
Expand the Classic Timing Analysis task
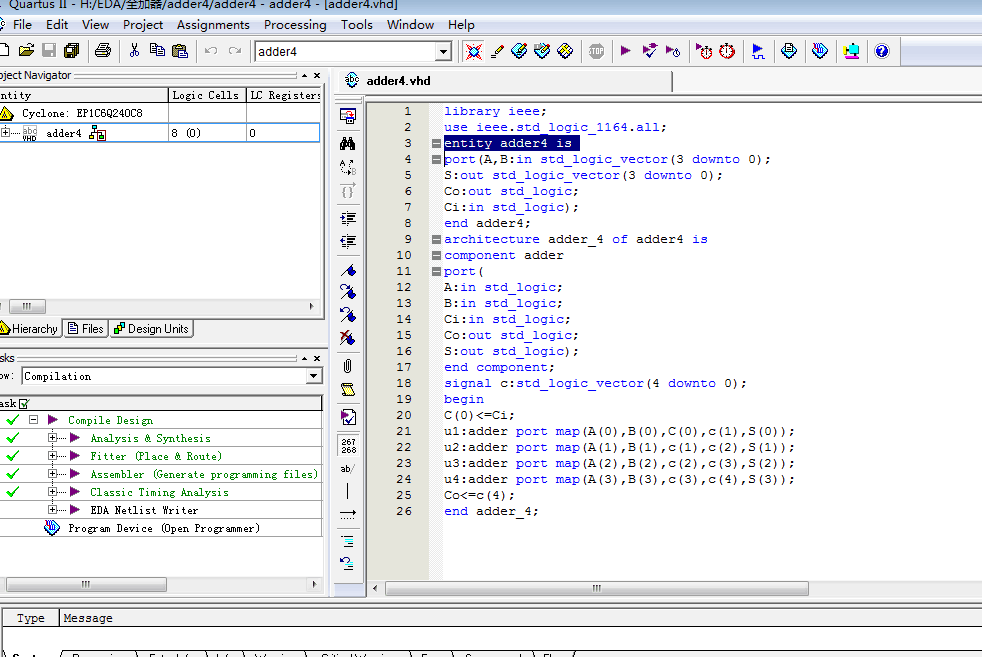click(53, 492)
